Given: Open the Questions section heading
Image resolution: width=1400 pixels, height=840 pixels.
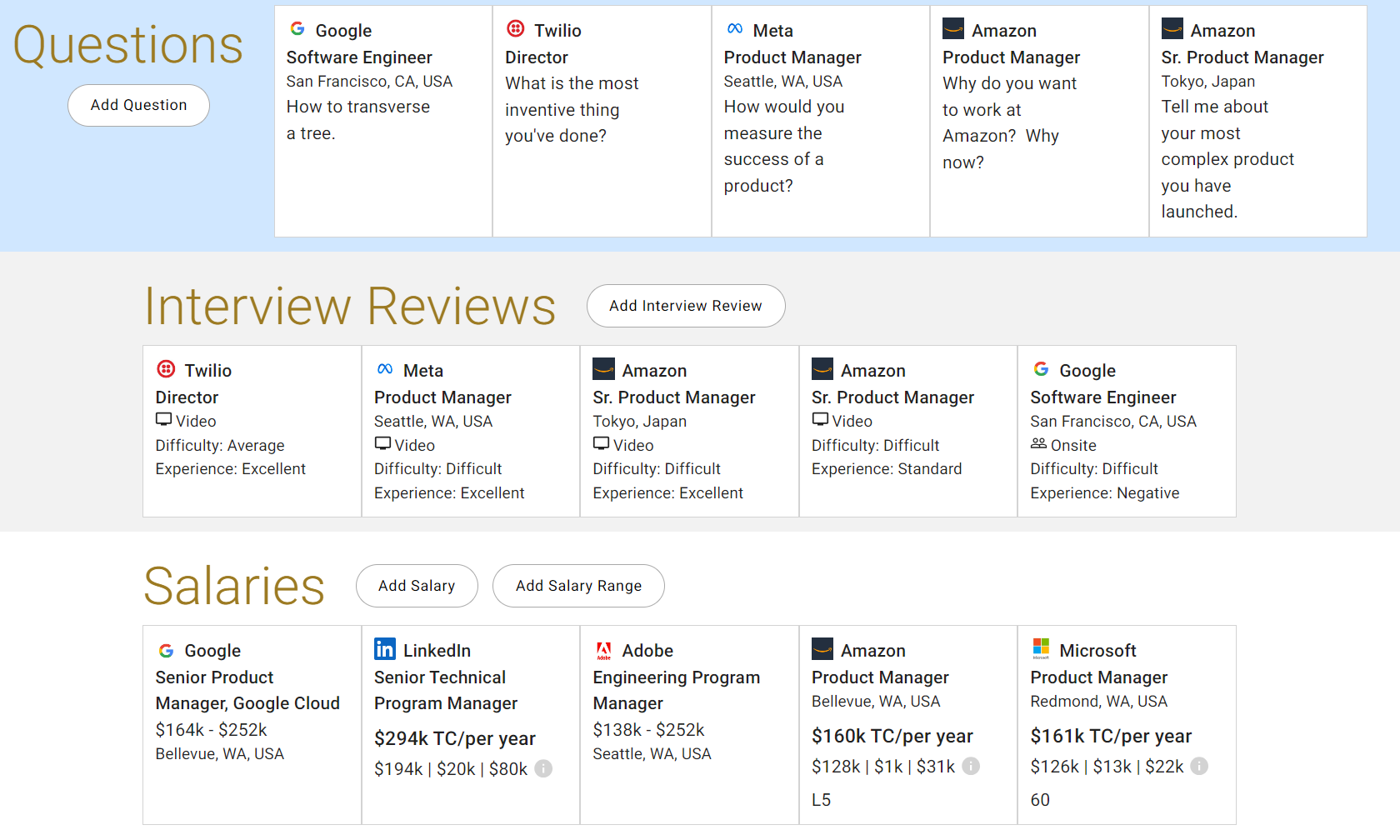Looking at the screenshot, I should click(x=127, y=45).
